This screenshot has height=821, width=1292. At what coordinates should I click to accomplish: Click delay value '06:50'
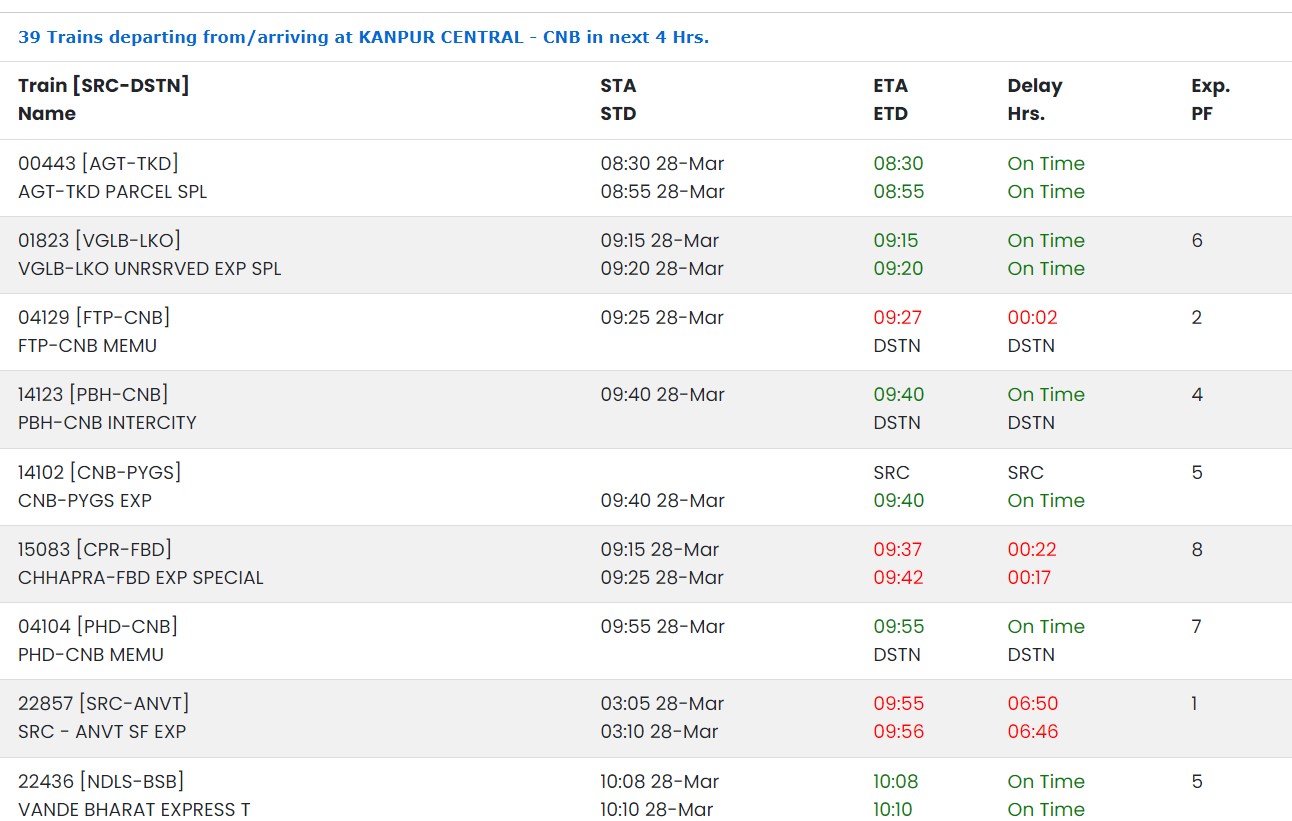coord(1032,704)
